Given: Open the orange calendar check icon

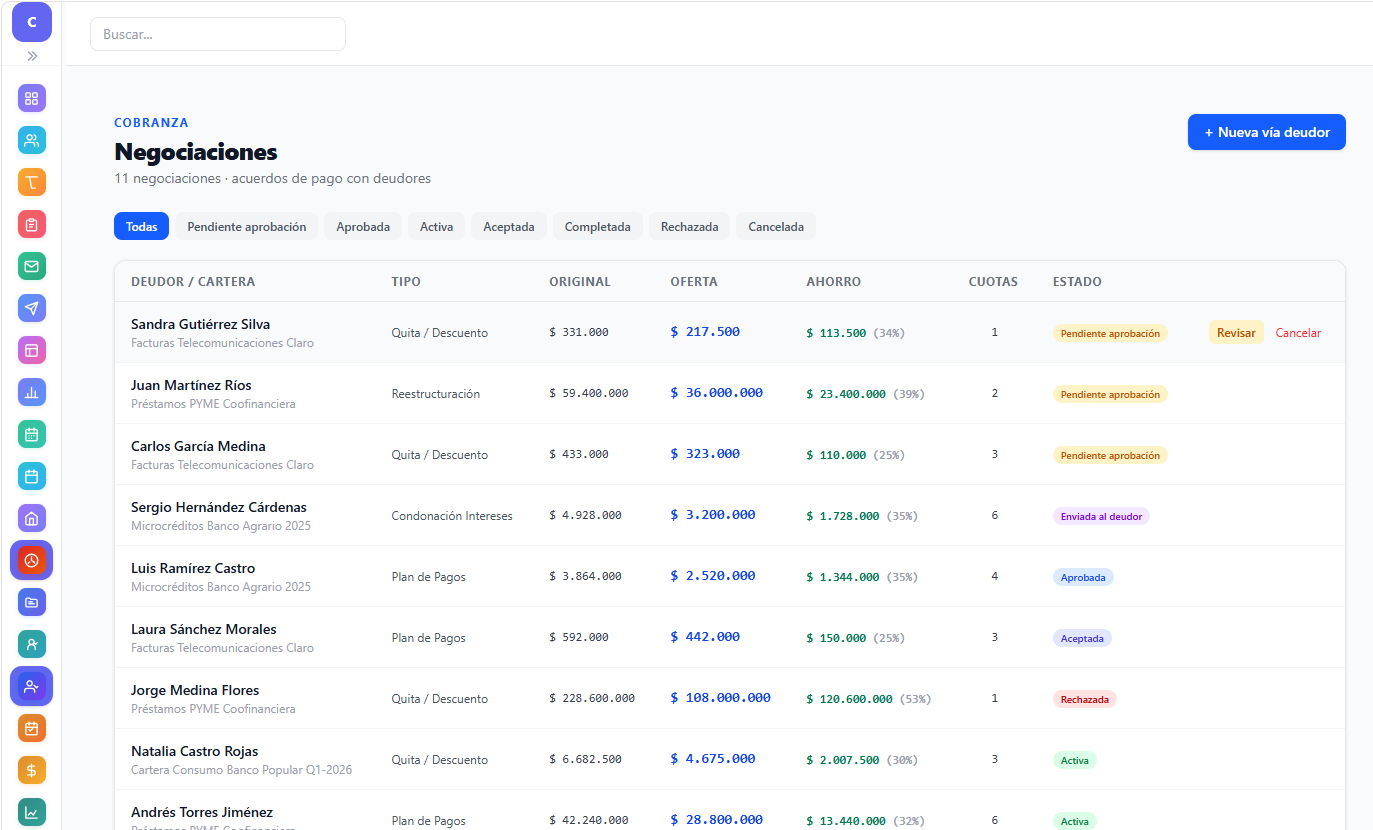Looking at the screenshot, I should pyautogui.click(x=32, y=728).
